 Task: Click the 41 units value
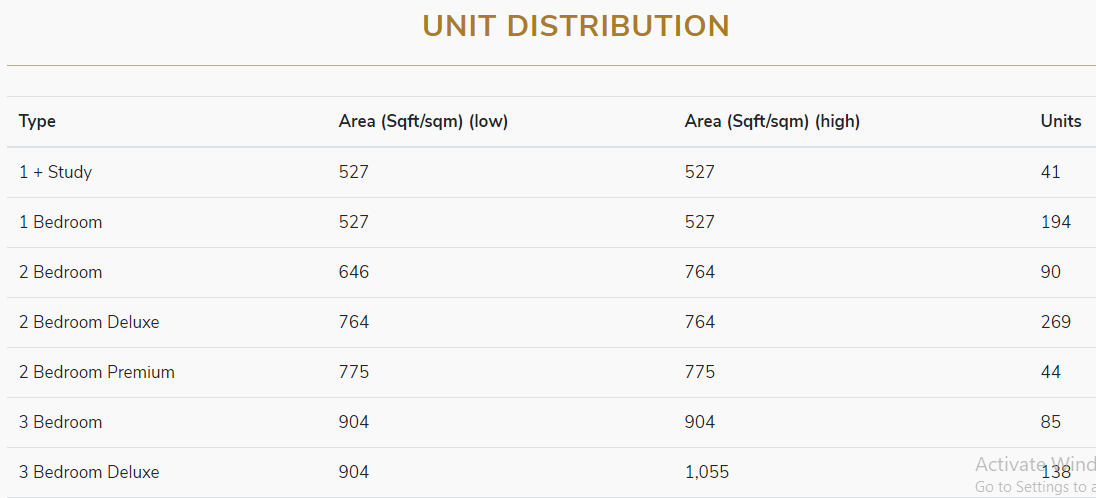(1050, 172)
